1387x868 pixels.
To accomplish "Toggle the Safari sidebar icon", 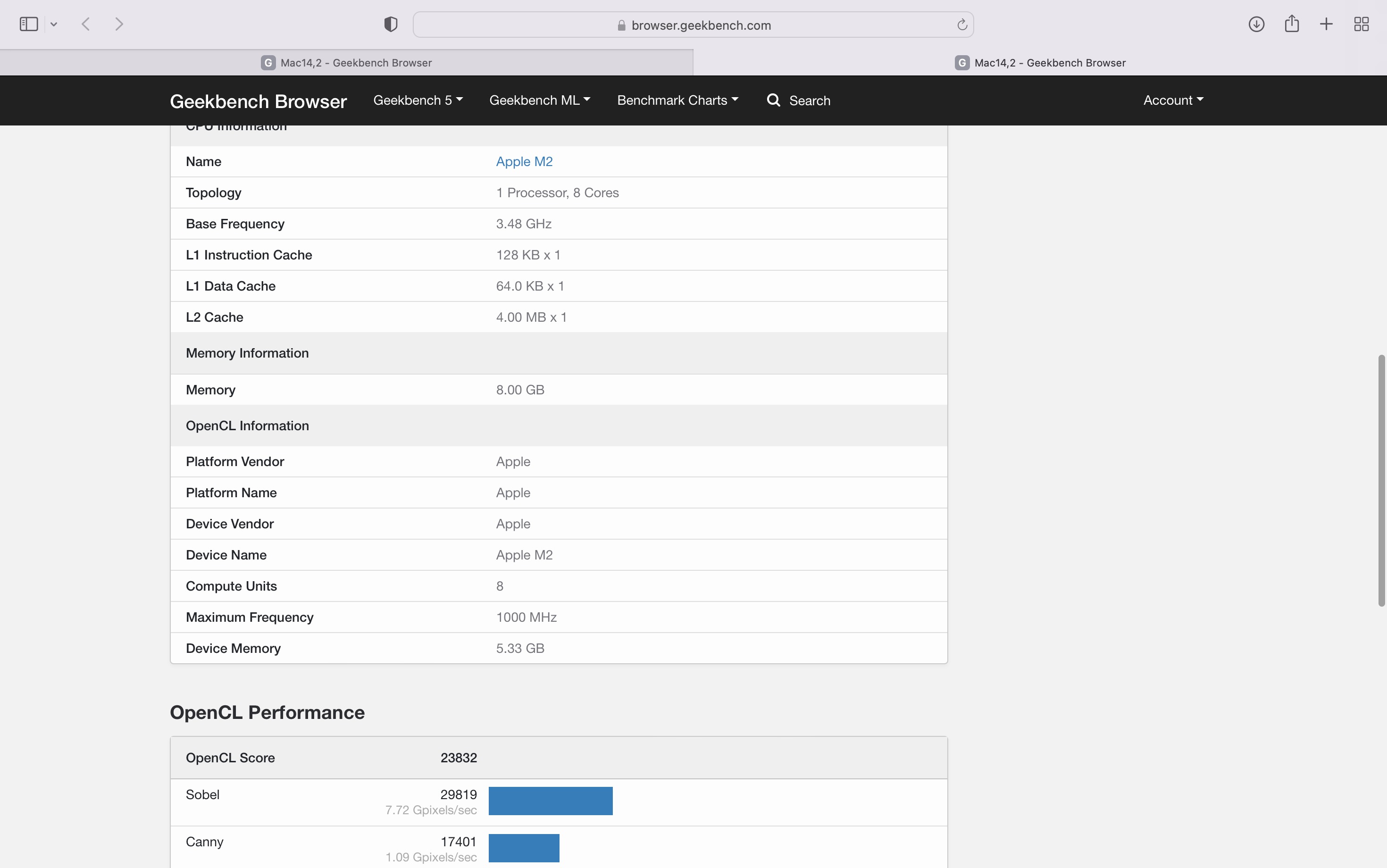I will (29, 24).
